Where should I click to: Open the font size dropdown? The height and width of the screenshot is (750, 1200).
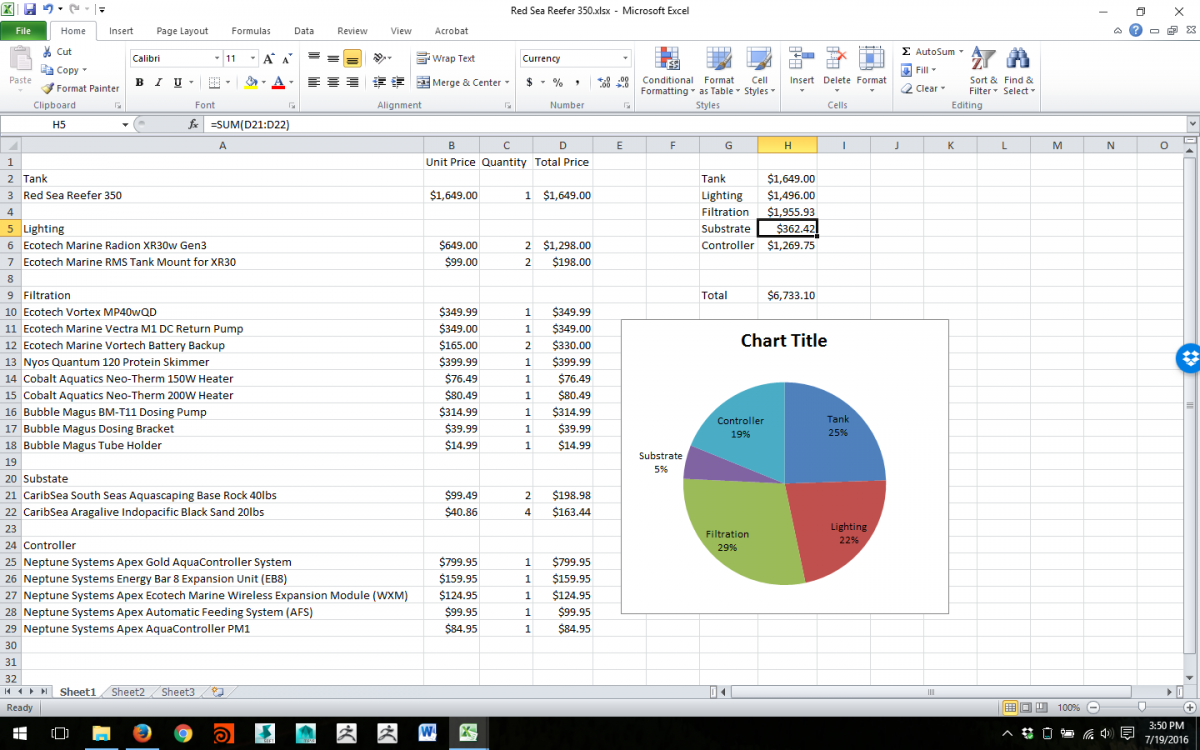click(x=253, y=59)
